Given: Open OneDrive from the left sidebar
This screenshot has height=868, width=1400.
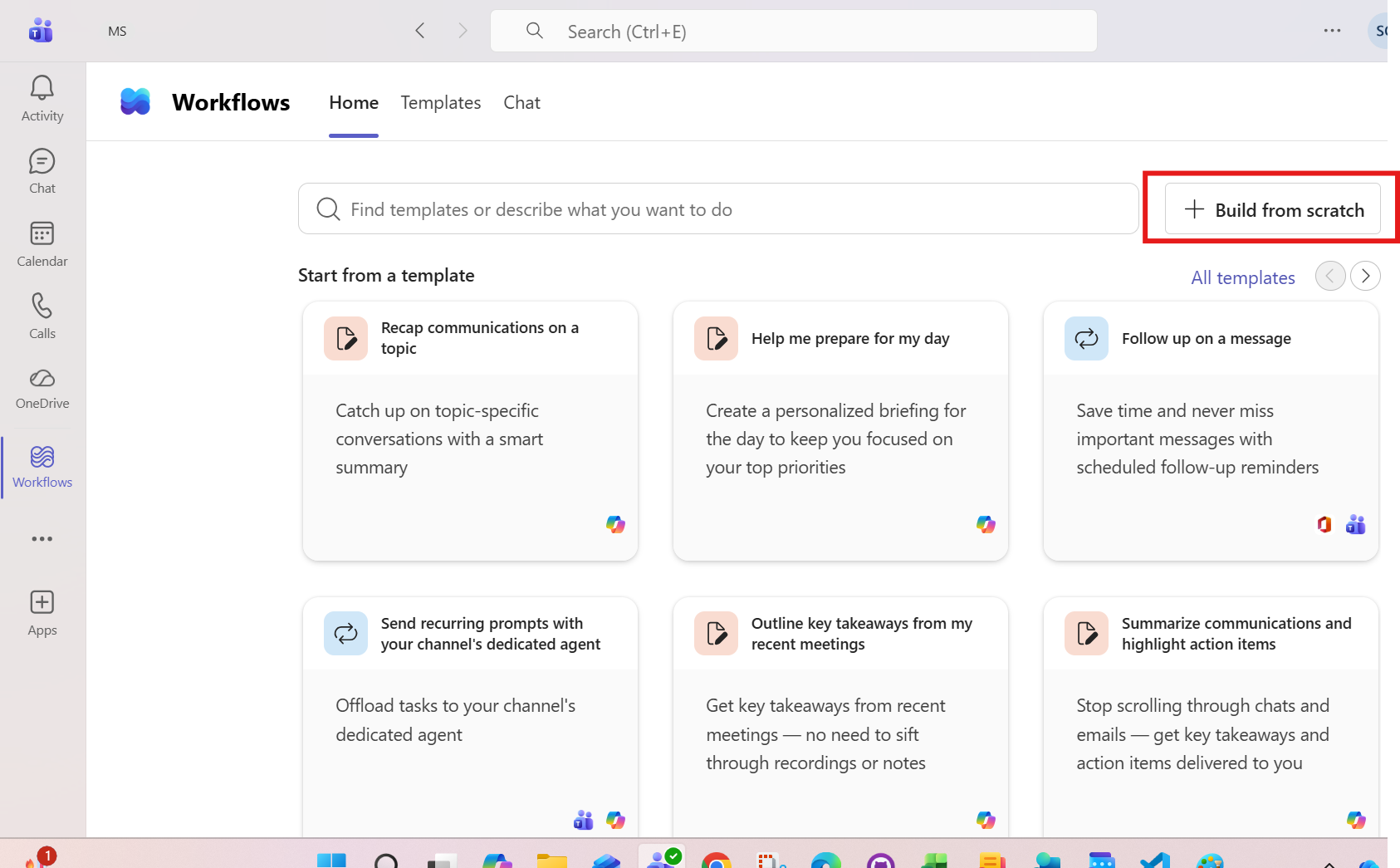Looking at the screenshot, I should pos(42,389).
